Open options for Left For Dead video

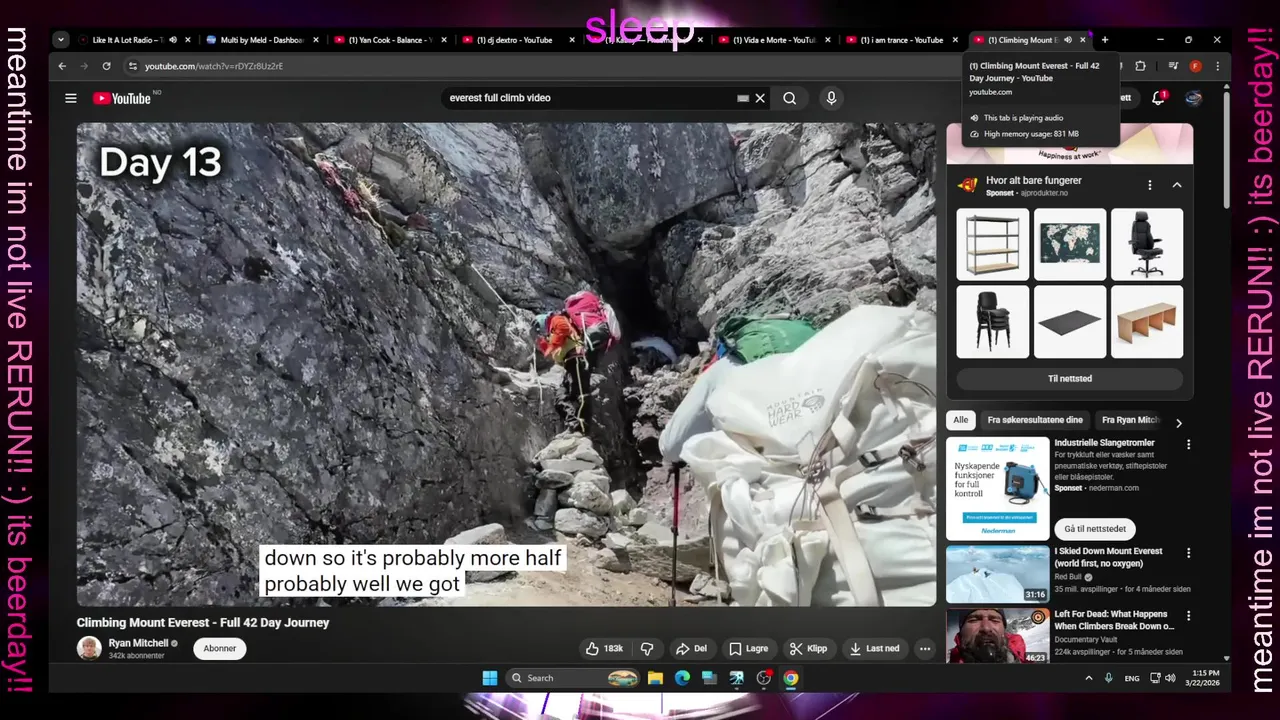(x=1188, y=615)
